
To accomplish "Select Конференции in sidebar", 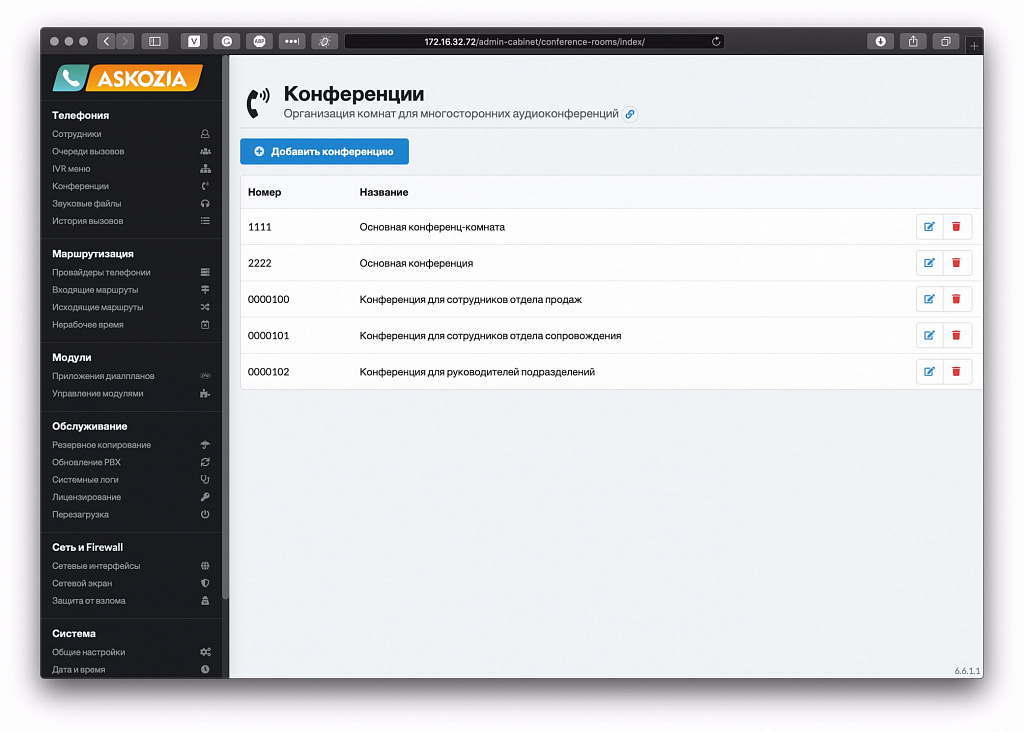I will coord(131,186).
